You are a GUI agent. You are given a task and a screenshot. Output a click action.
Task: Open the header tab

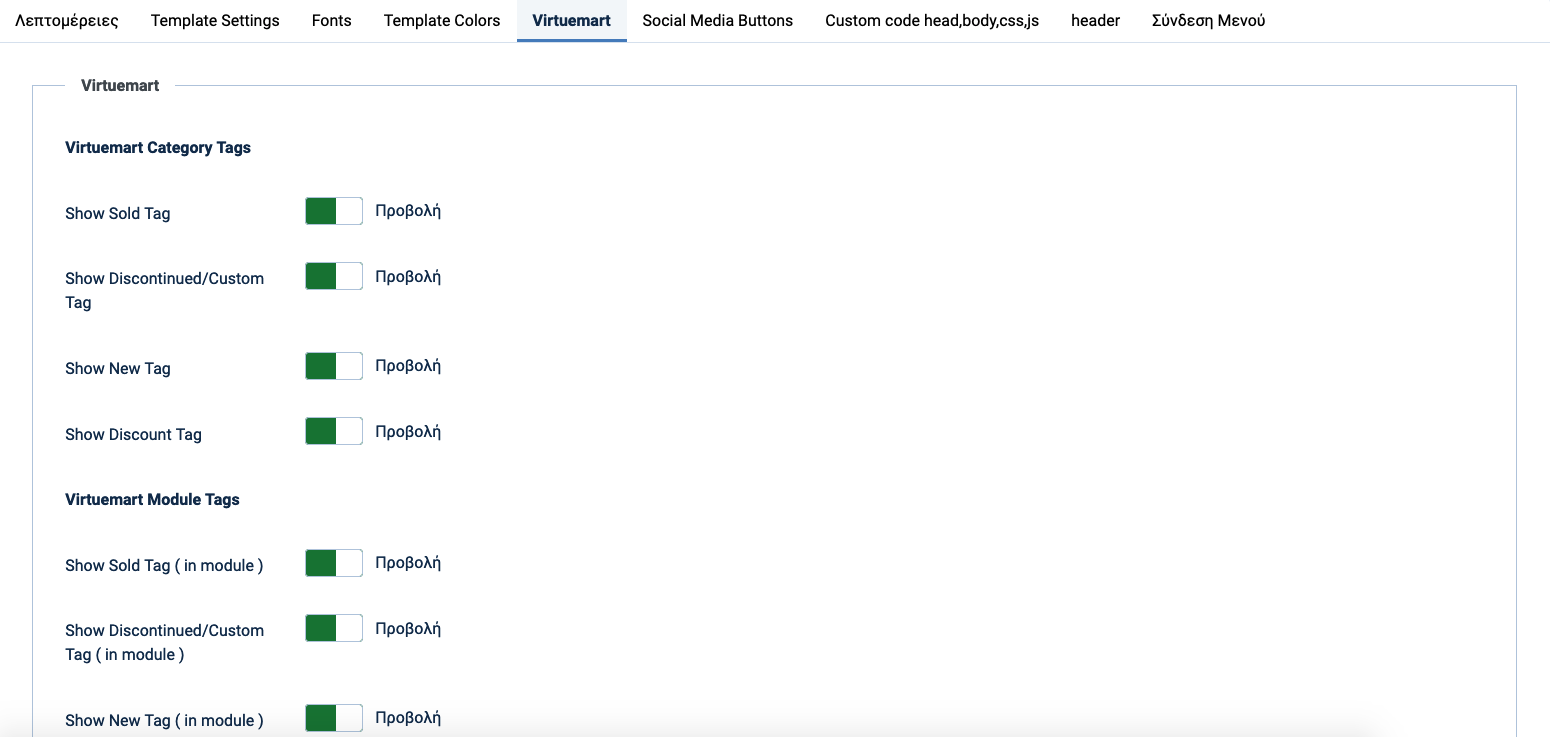pyautogui.click(x=1095, y=20)
